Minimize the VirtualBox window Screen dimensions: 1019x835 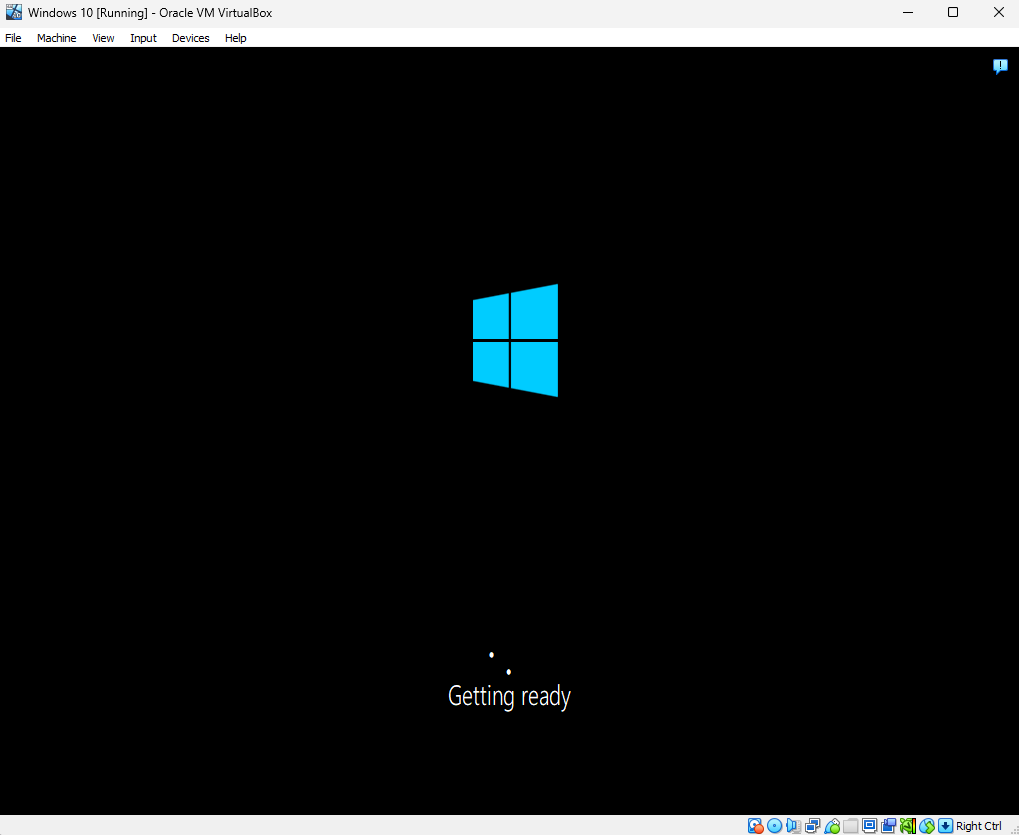click(x=908, y=12)
